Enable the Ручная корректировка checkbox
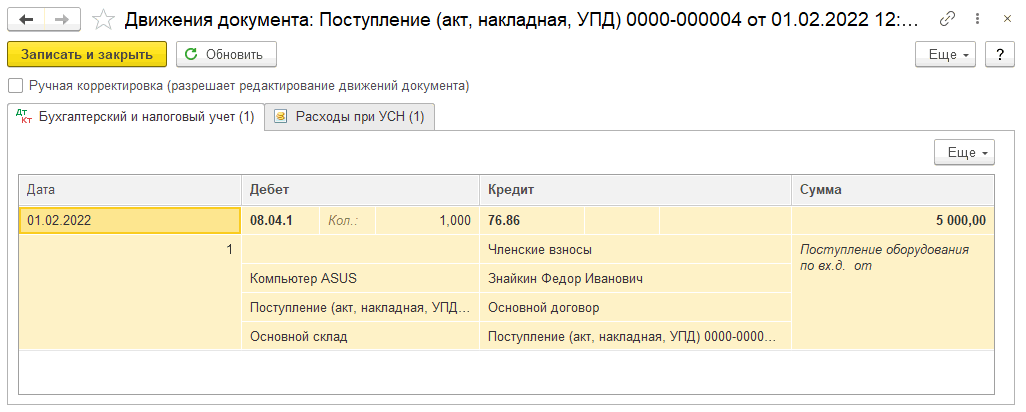This screenshot has width=1026, height=412. [x=15, y=86]
